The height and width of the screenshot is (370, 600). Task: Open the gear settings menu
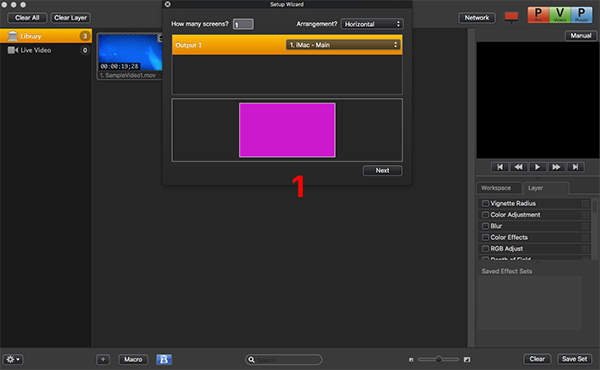pos(13,359)
